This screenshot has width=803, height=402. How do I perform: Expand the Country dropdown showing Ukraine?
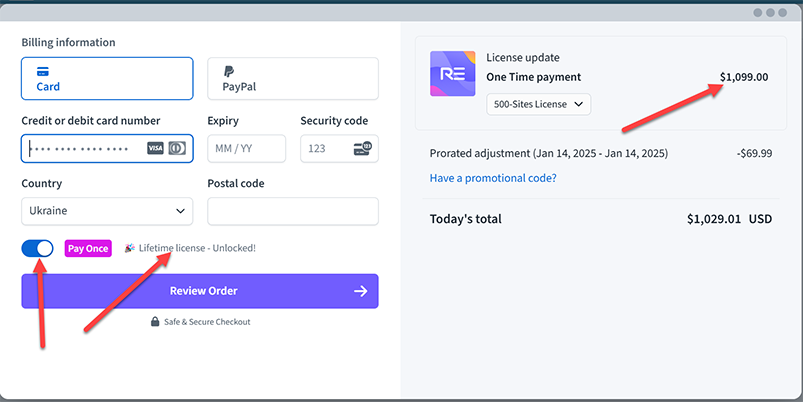pyautogui.click(x=107, y=211)
